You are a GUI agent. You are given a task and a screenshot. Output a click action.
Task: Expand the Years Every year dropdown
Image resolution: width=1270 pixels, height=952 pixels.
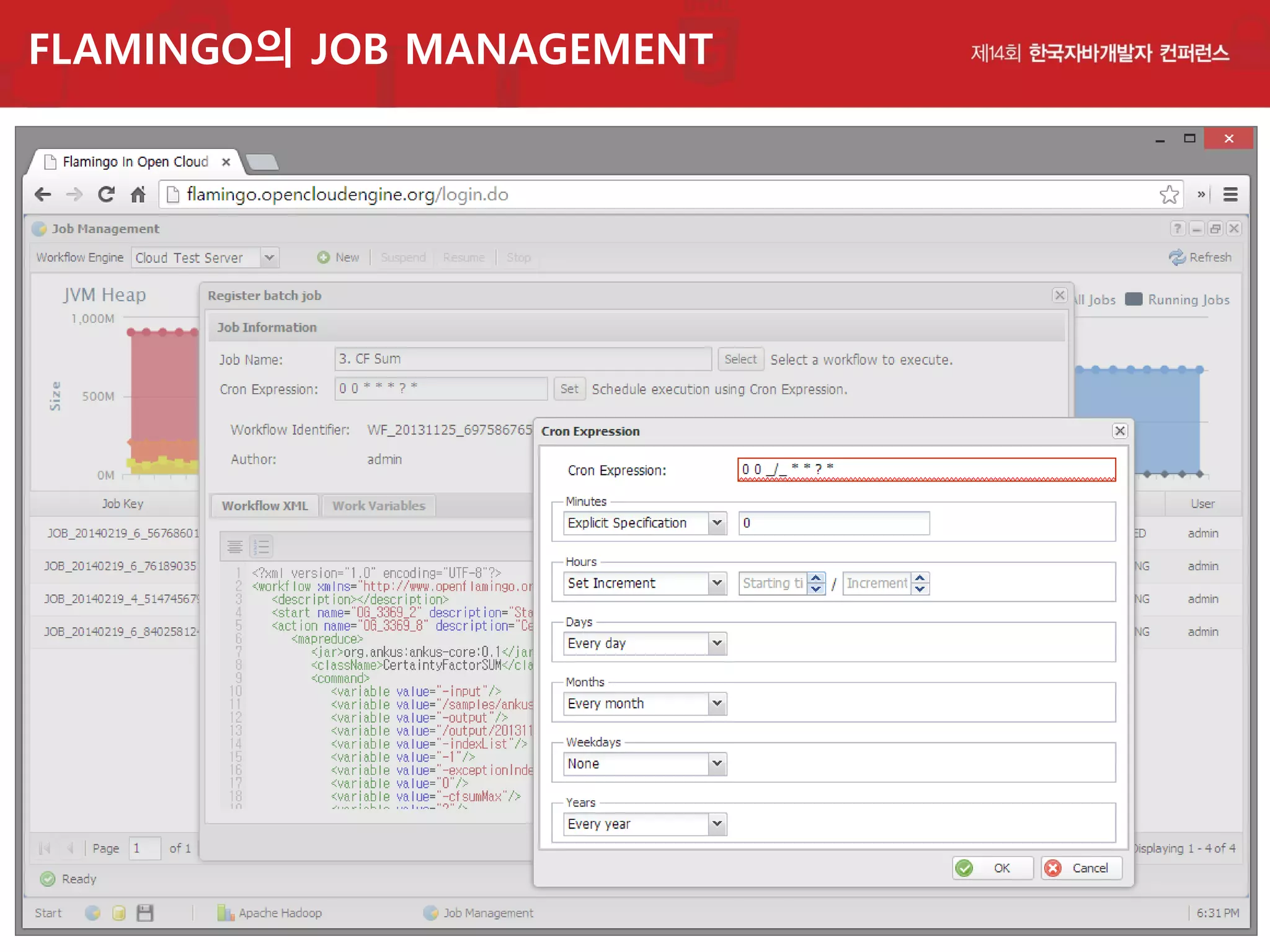(717, 824)
